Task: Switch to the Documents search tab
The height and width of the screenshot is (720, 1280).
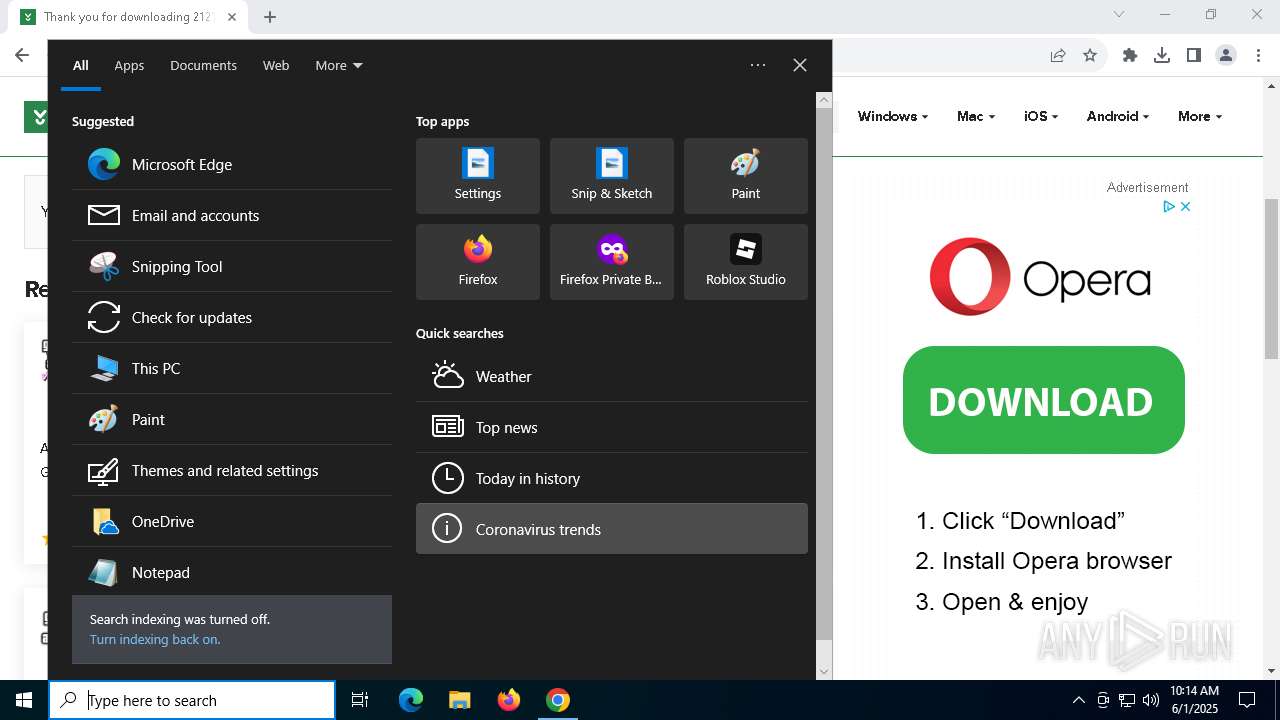Action: [x=203, y=65]
